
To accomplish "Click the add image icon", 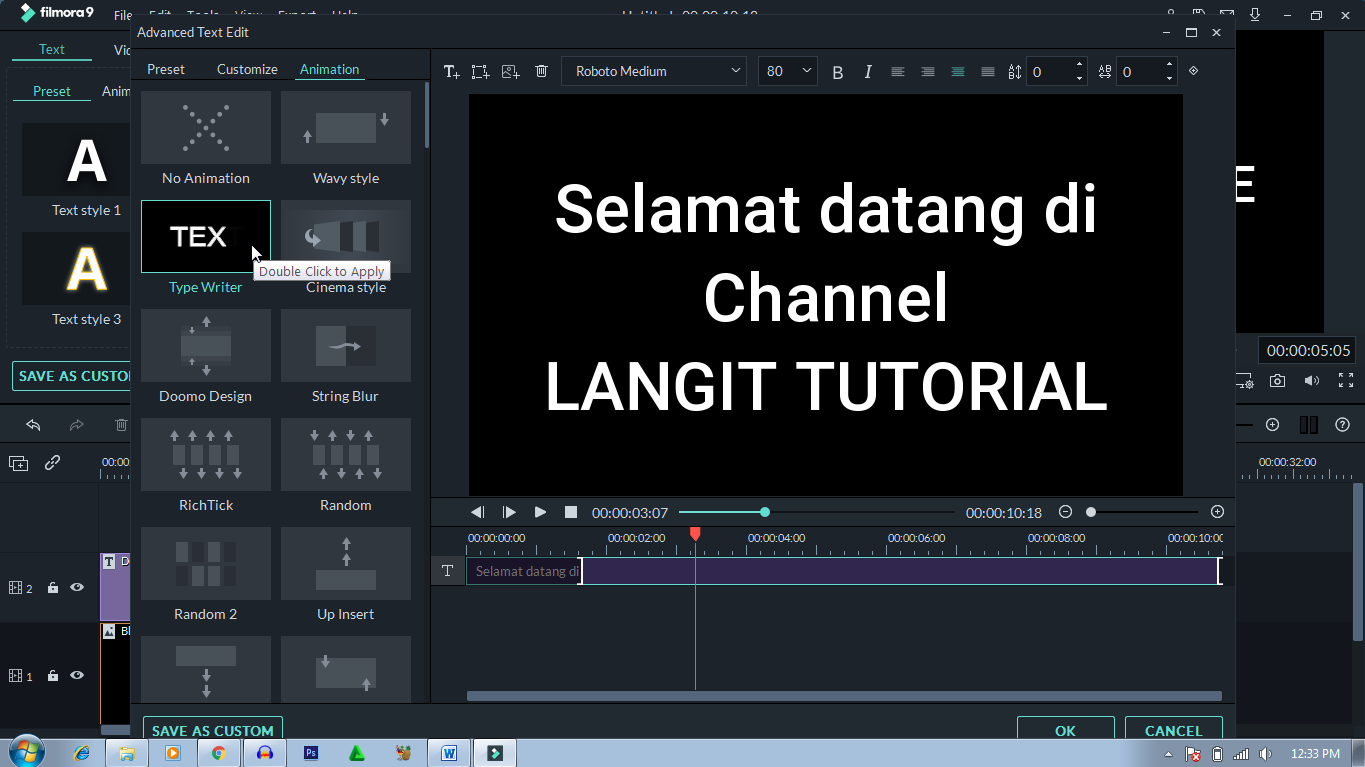I will pyautogui.click(x=511, y=71).
